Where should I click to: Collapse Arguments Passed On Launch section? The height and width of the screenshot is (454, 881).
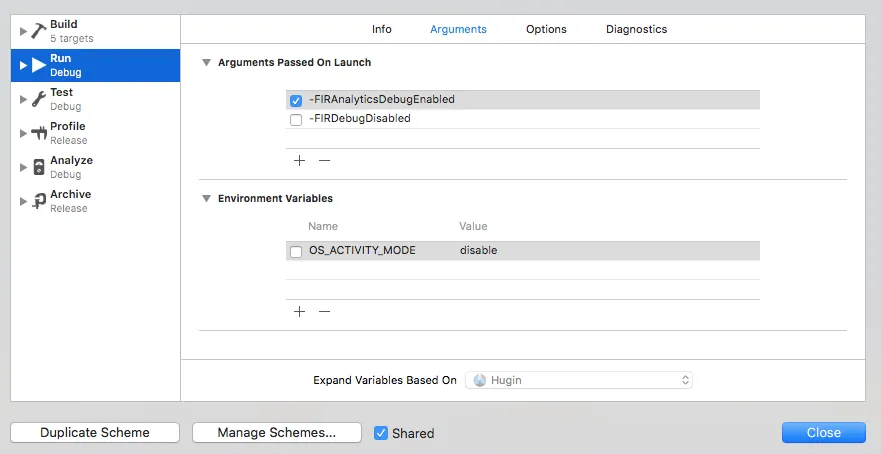(x=206, y=62)
